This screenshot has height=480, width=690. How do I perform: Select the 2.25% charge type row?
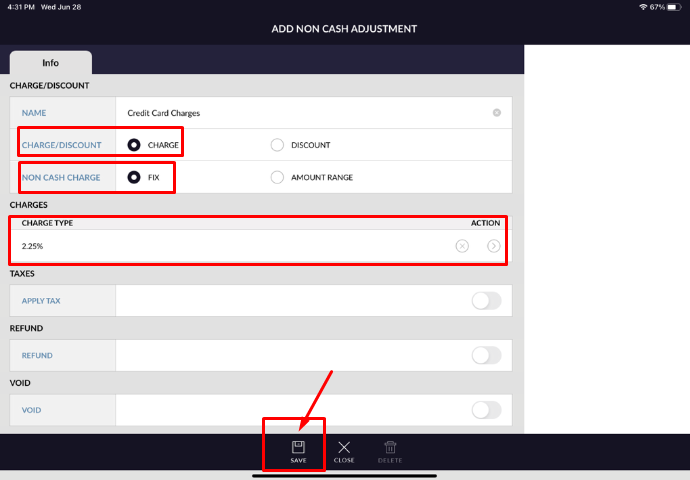(x=200, y=246)
